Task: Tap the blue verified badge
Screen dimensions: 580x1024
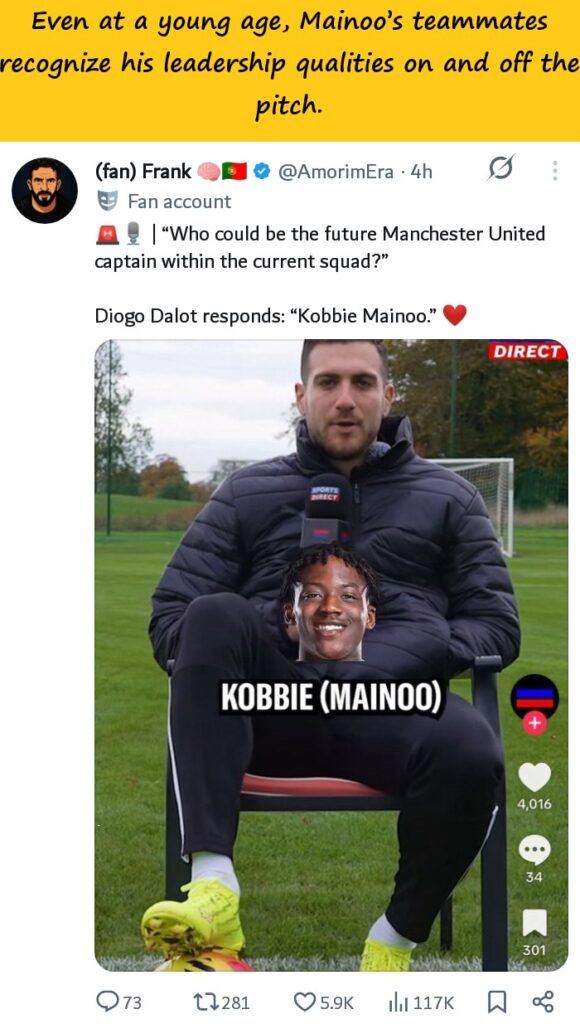Action: click(262, 171)
